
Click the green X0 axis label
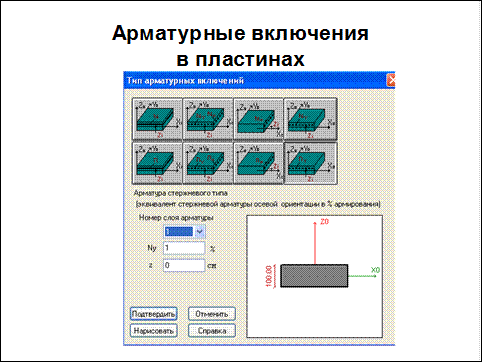tap(375, 270)
